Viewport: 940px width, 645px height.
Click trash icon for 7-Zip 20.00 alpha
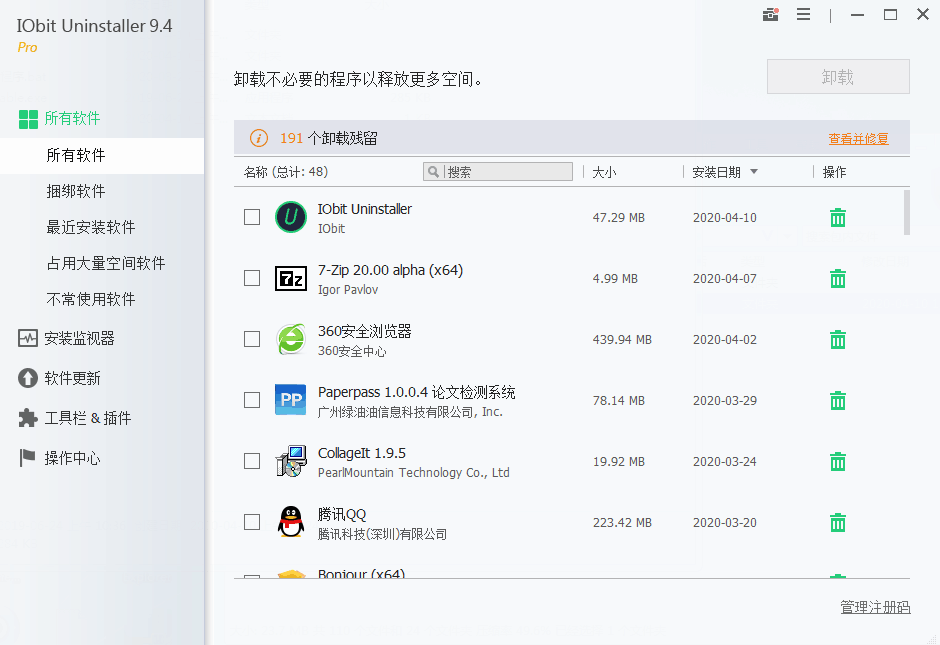pos(838,279)
